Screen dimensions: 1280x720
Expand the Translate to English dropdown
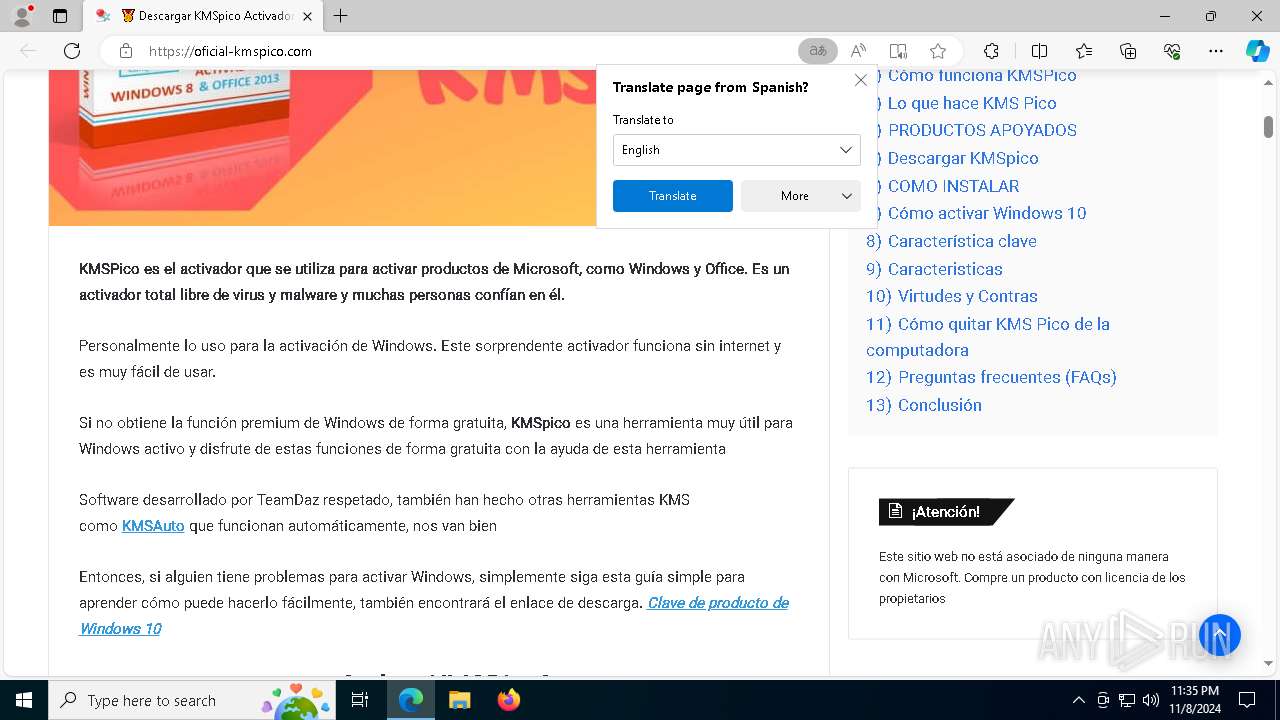coord(736,150)
